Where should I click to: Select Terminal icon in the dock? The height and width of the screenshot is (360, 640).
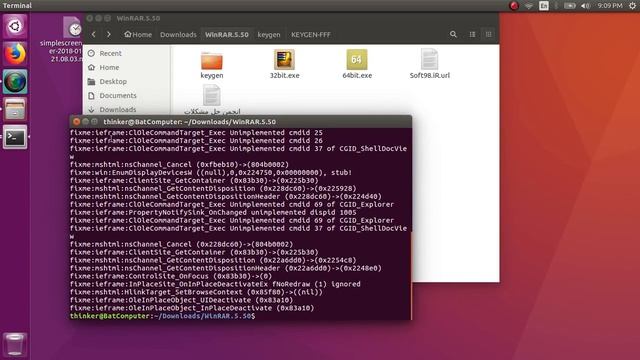point(15,137)
